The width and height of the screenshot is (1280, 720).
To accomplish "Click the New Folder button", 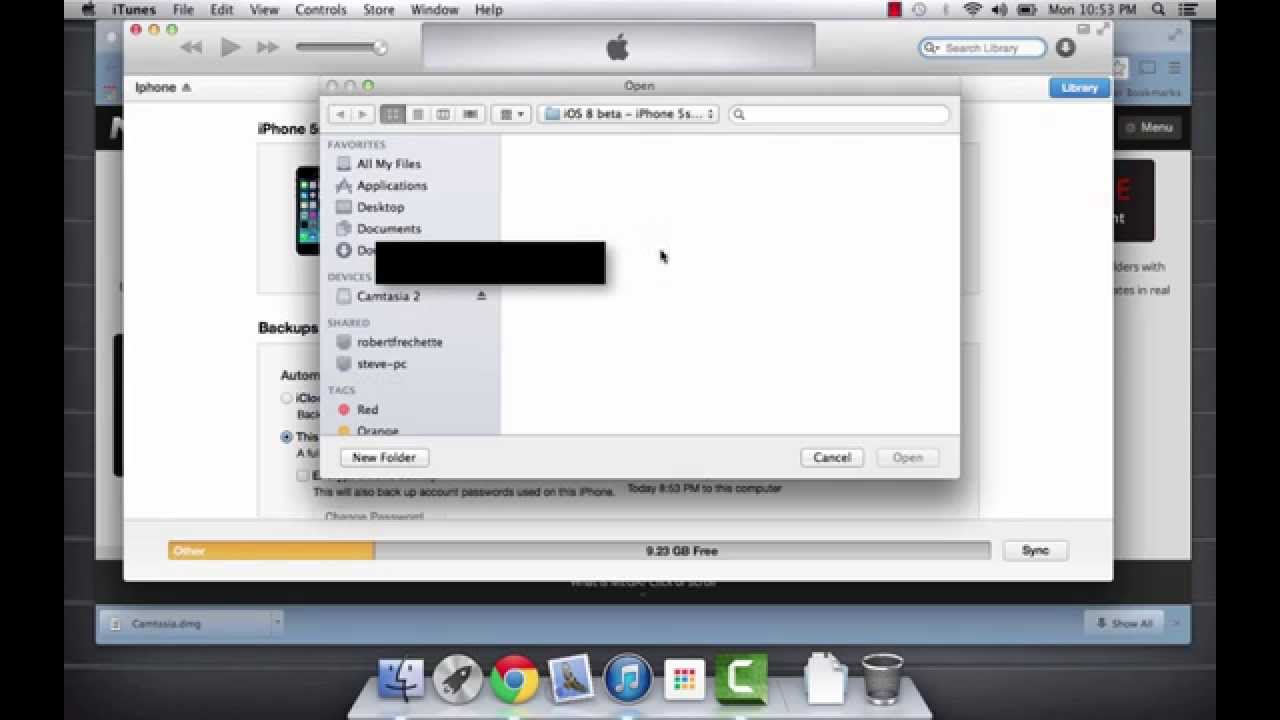I will (x=384, y=457).
